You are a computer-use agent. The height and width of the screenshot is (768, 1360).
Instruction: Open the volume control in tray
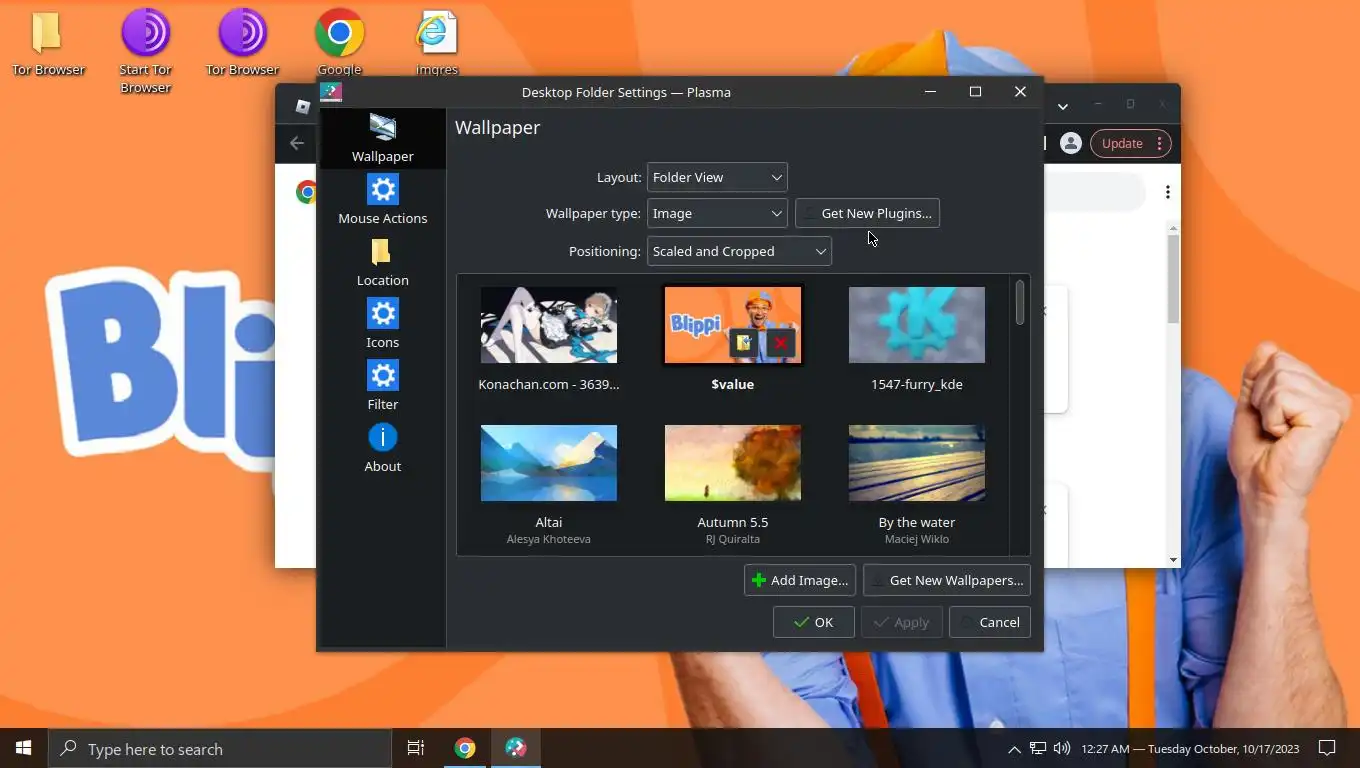pos(1062,748)
